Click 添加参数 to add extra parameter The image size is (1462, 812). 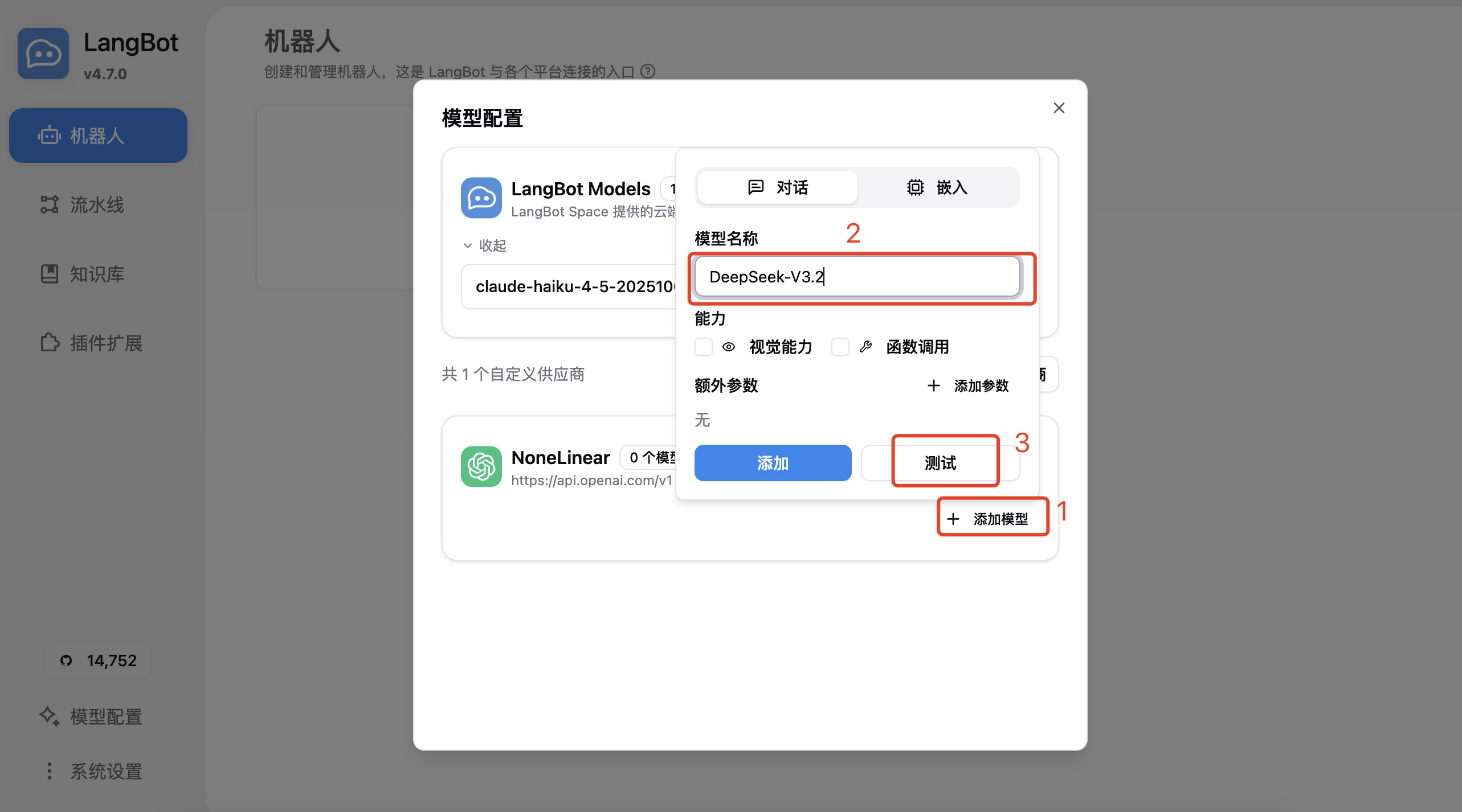pyautogui.click(x=969, y=386)
